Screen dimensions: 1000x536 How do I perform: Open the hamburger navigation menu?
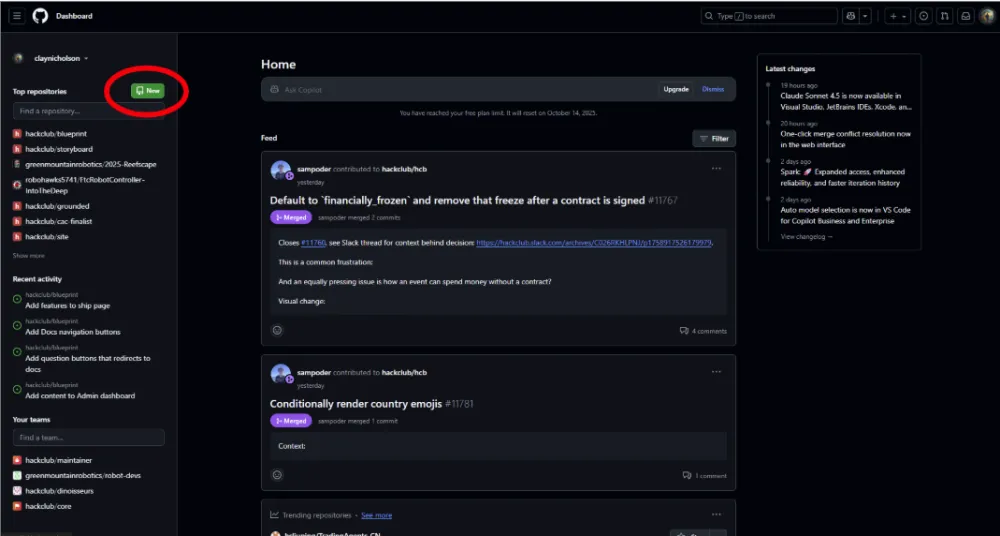click(x=17, y=16)
